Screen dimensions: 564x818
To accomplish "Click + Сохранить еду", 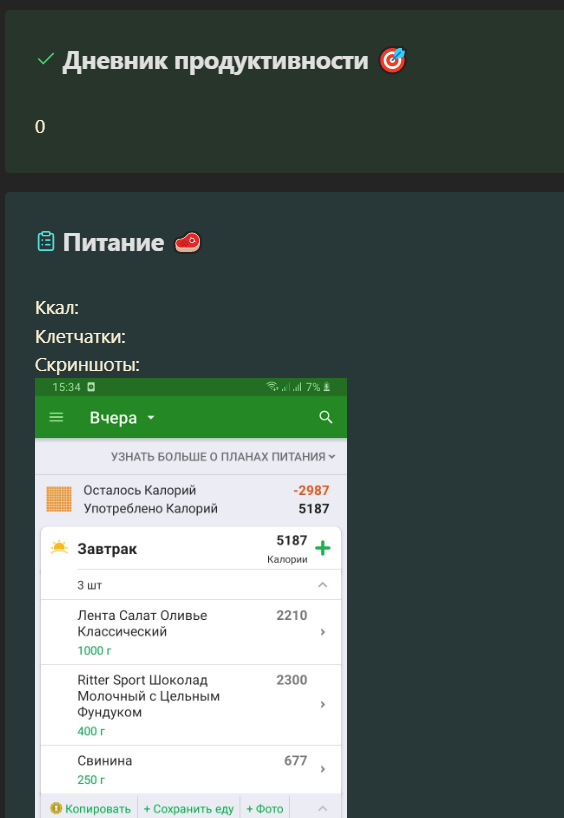I will pyautogui.click(x=188, y=809).
